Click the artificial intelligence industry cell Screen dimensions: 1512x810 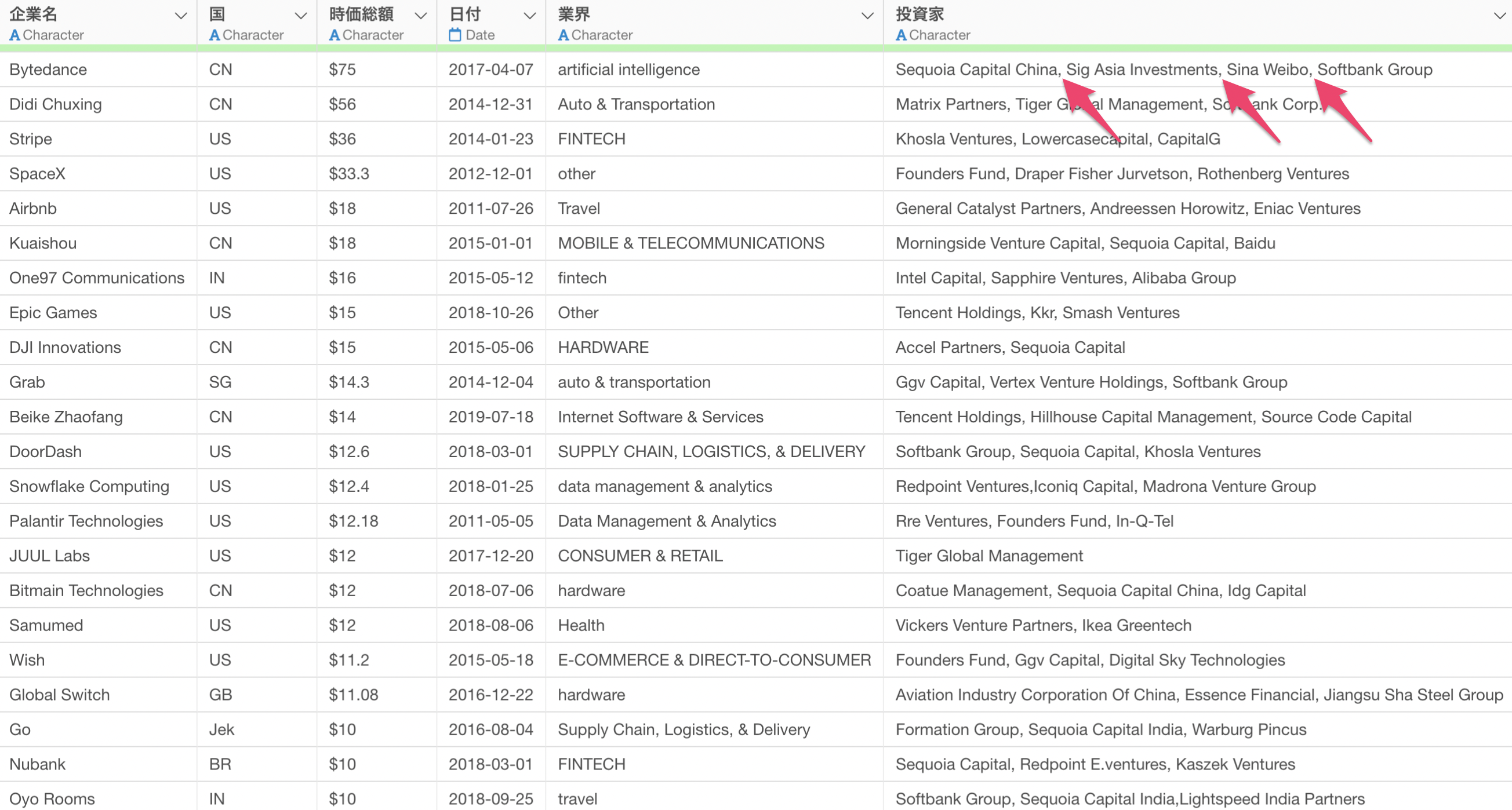coord(714,70)
